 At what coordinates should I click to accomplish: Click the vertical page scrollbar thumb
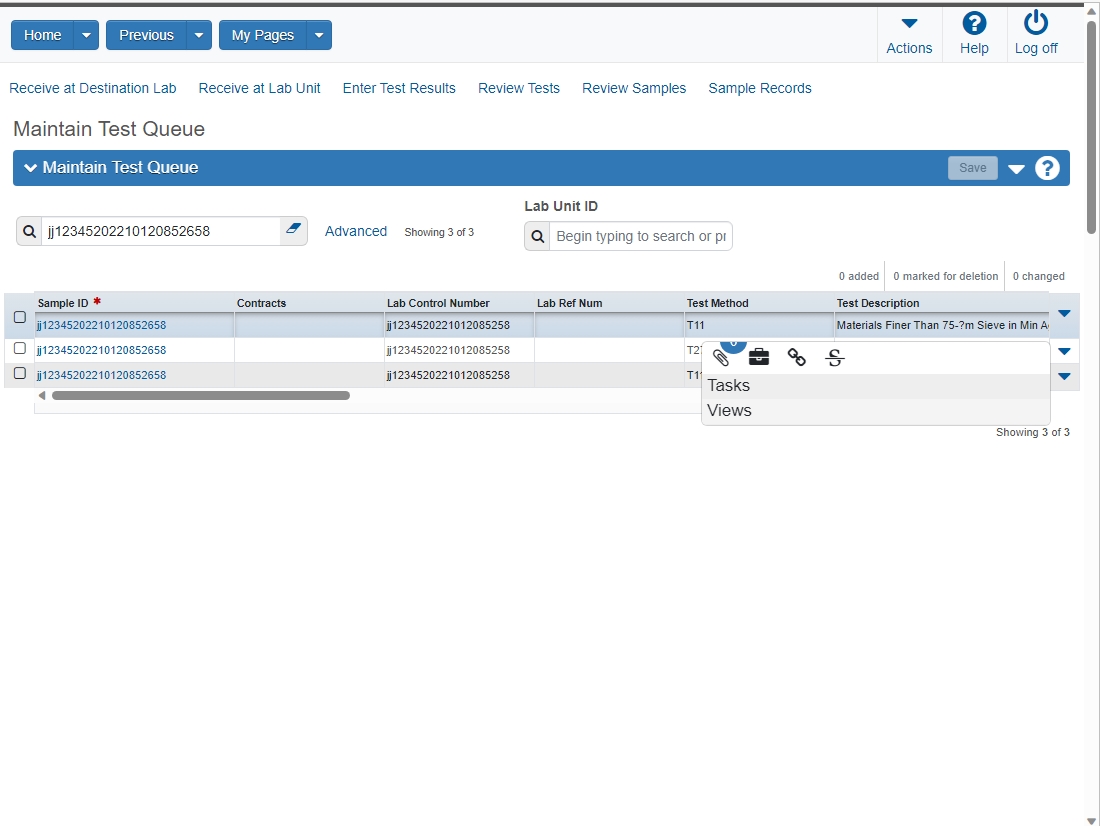click(x=1091, y=128)
